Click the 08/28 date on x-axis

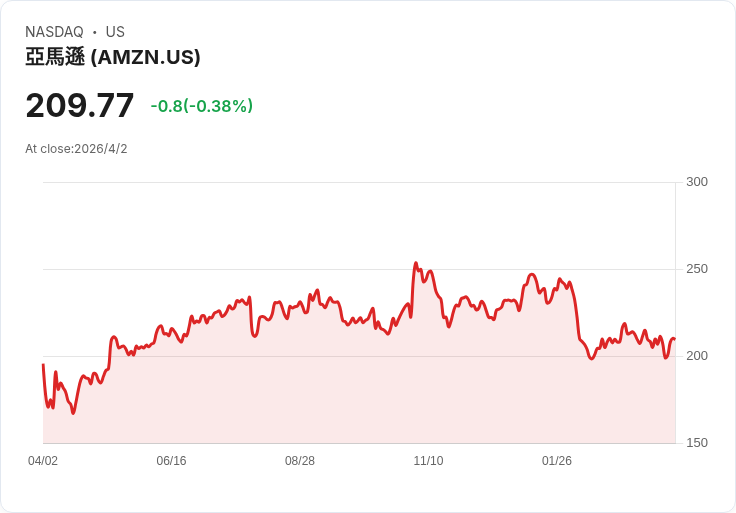[300, 461]
